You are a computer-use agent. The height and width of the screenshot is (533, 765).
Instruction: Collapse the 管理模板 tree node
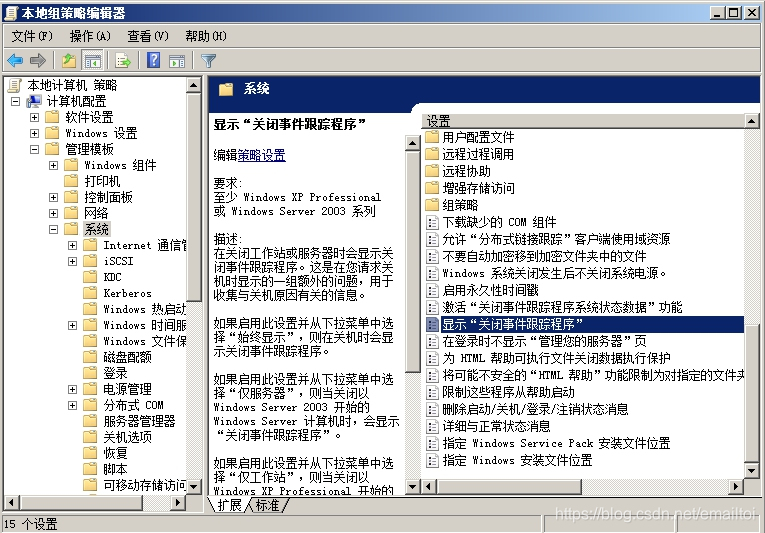pyautogui.click(x=34, y=149)
